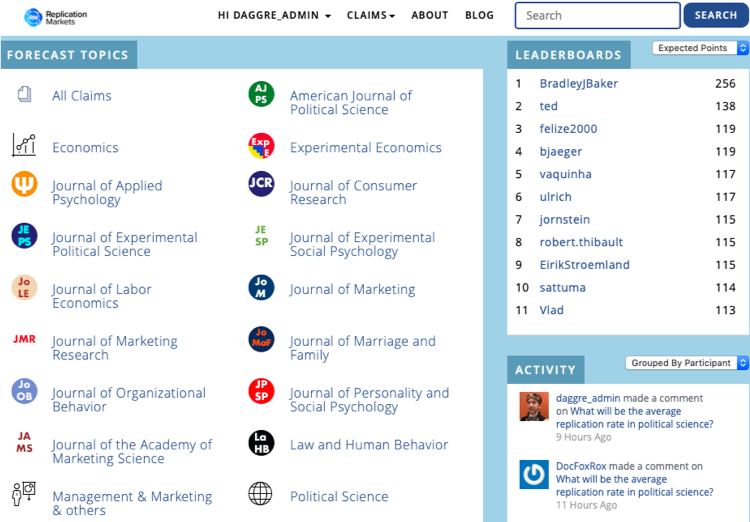View robert.thibault's profile

coord(581,242)
